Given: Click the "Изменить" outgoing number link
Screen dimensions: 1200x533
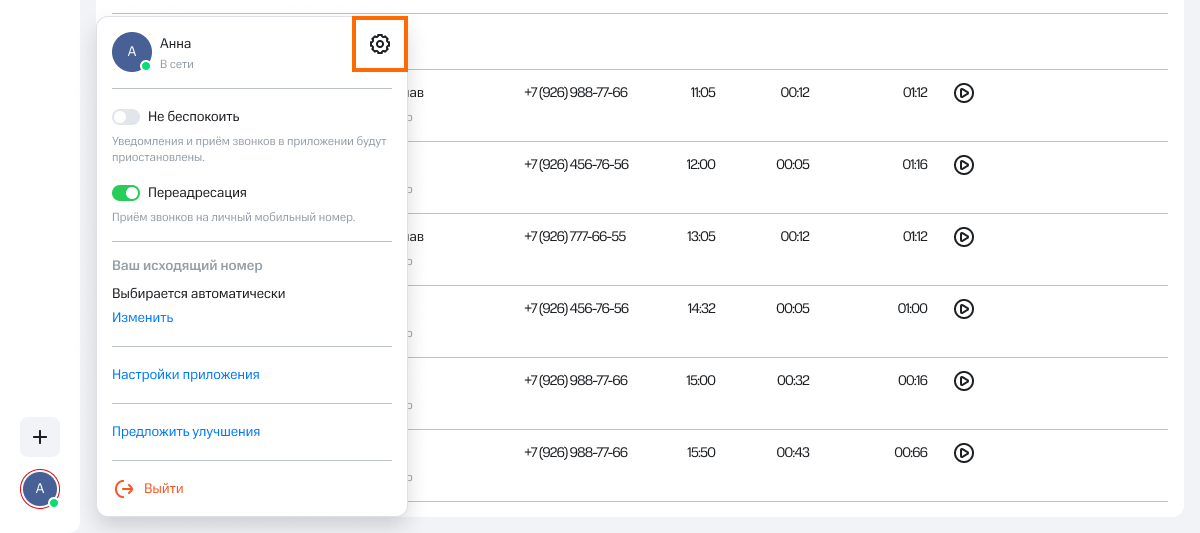Looking at the screenshot, I should point(142,318).
